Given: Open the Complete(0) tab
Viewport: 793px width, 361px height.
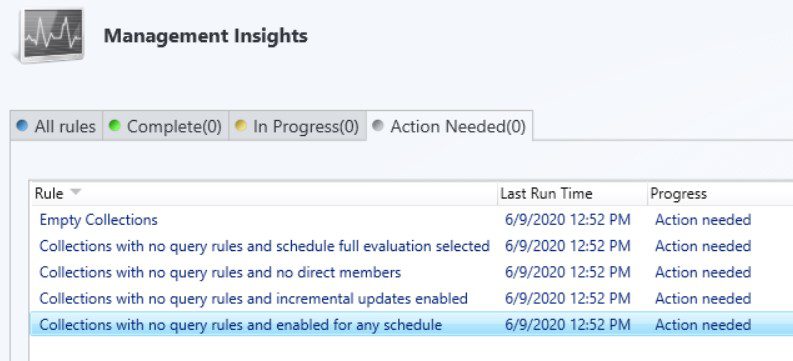Looking at the screenshot, I should click(x=165, y=126).
